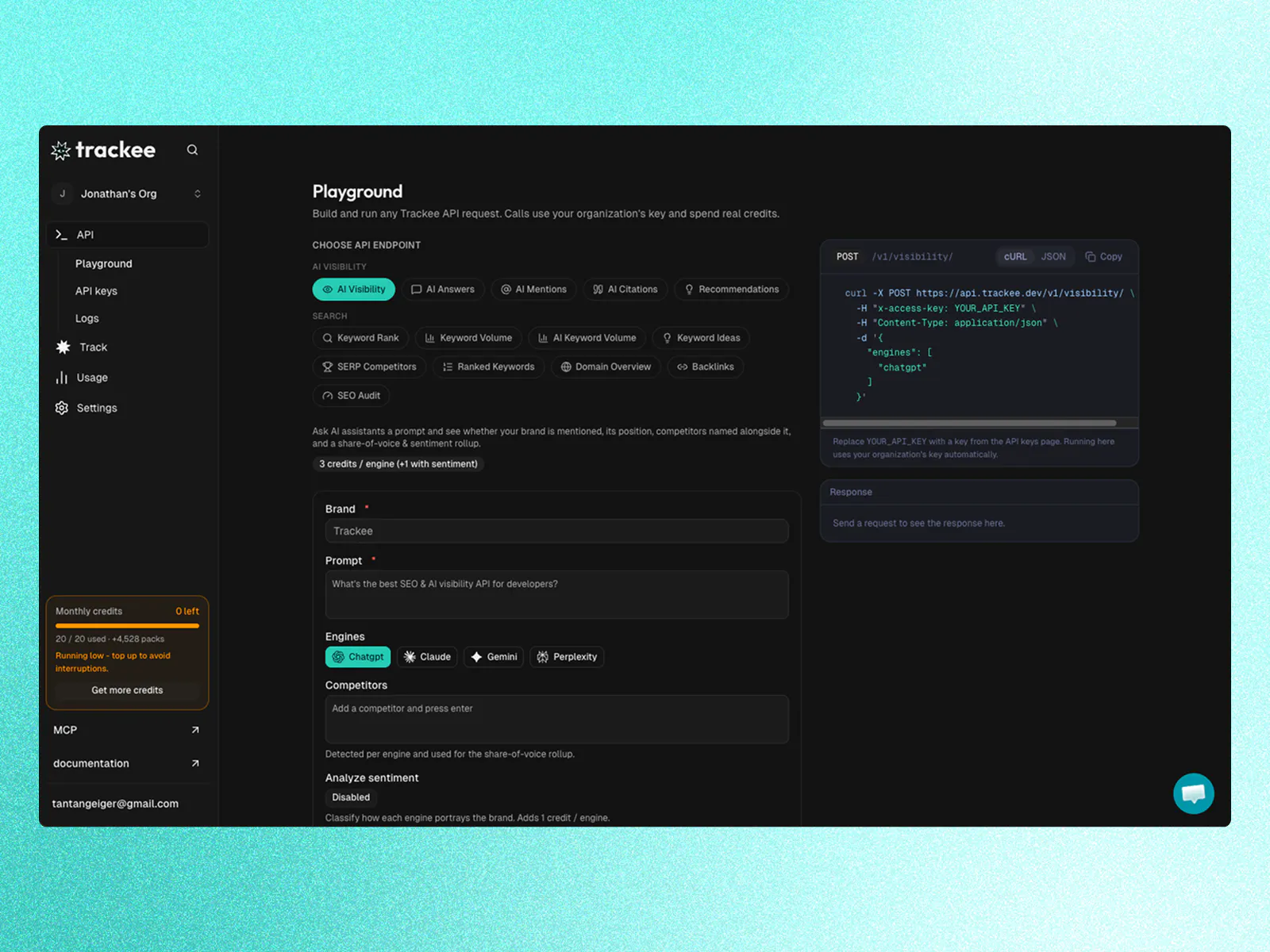
Task: Open the documentation link
Action: click(127, 763)
